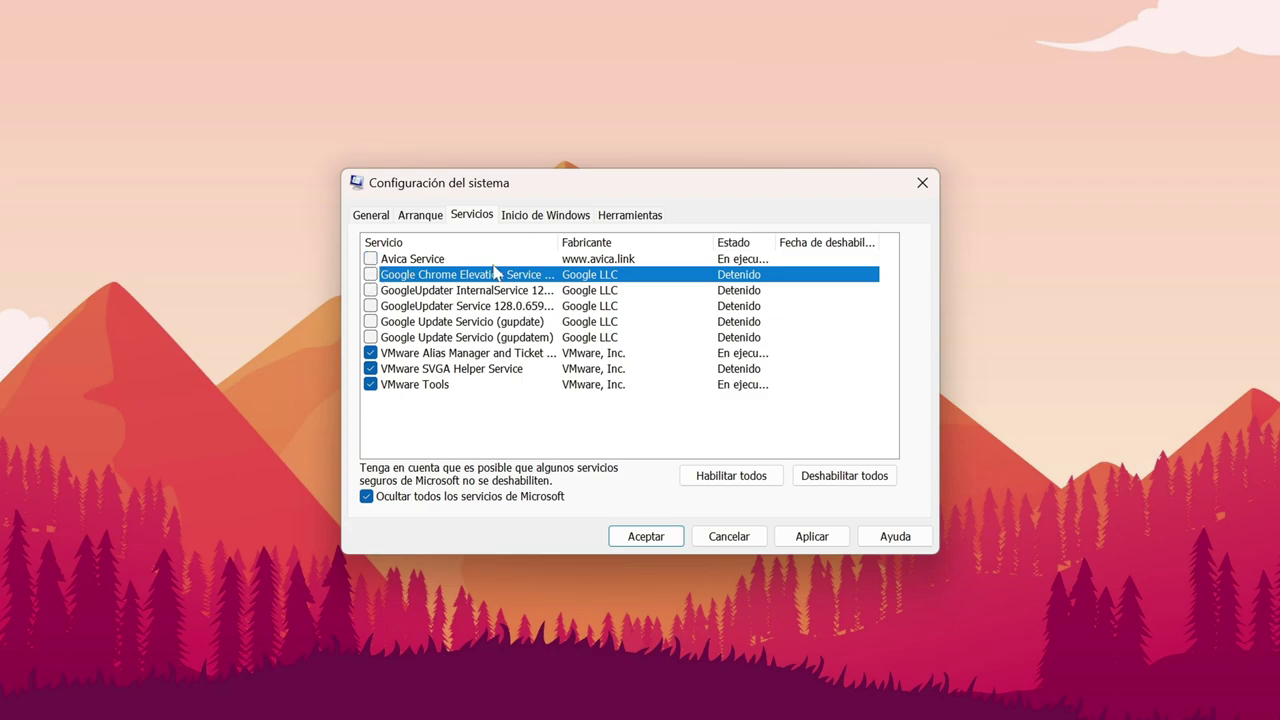This screenshot has width=1280, height=720.
Task: Open the General tab
Action: pos(371,215)
